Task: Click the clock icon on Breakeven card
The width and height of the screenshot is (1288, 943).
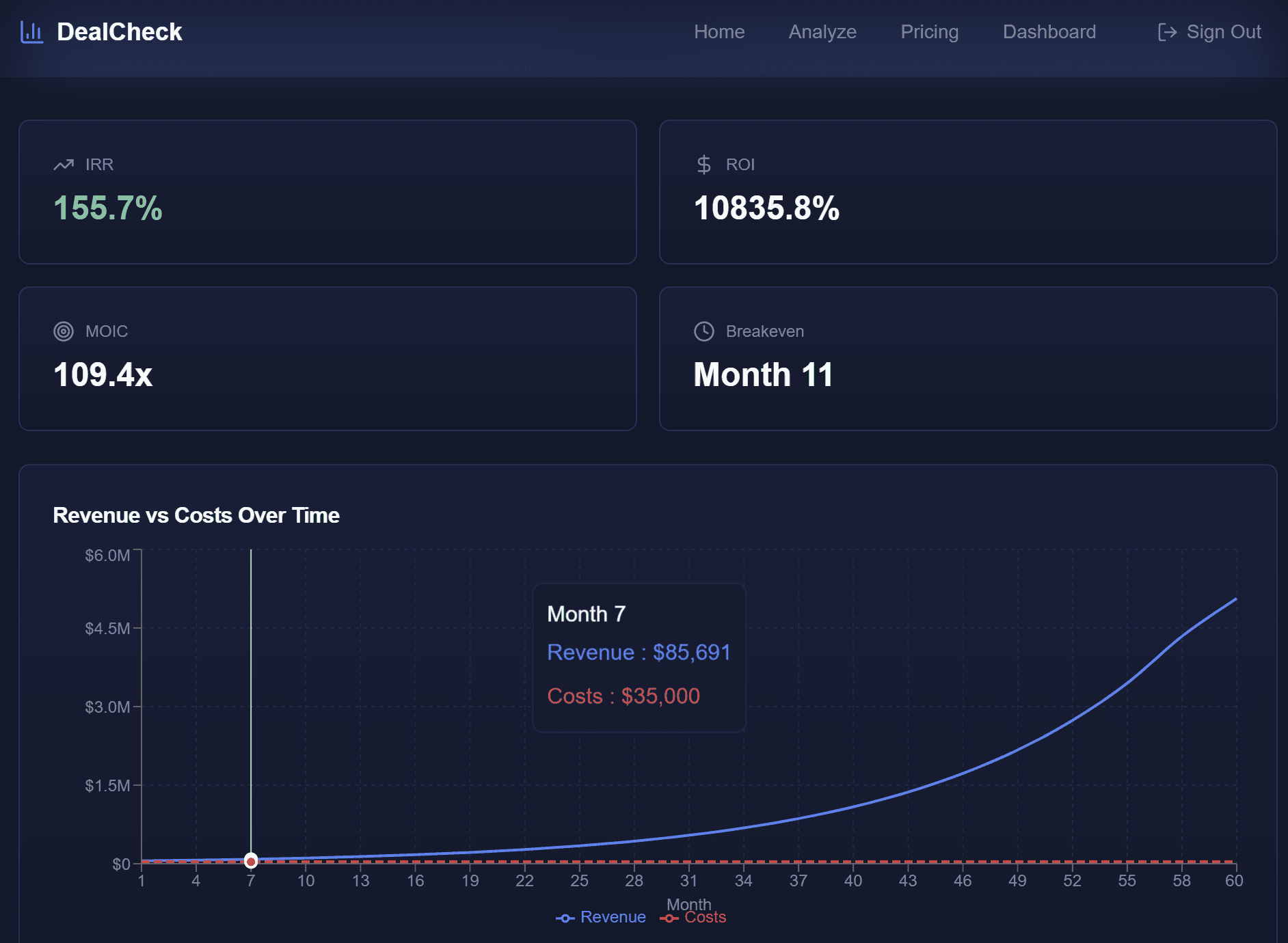Action: (x=703, y=331)
